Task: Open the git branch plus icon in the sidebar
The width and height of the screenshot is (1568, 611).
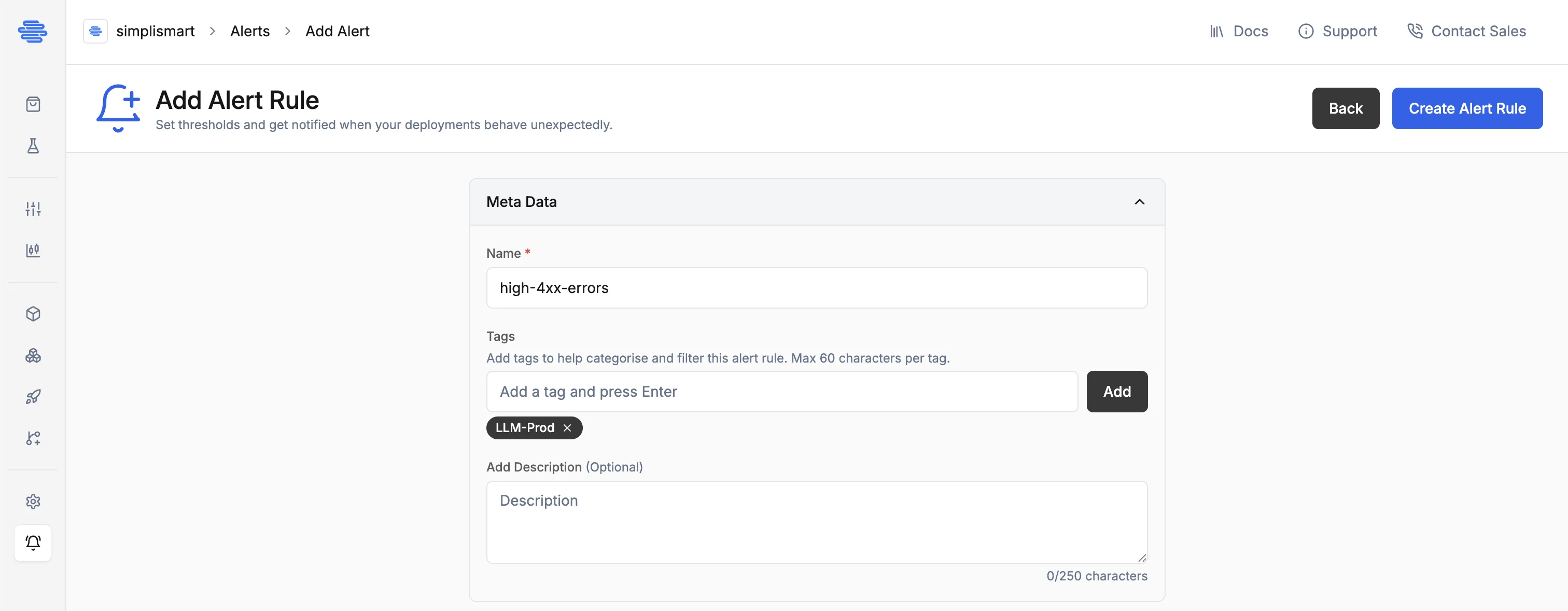Action: point(33,438)
